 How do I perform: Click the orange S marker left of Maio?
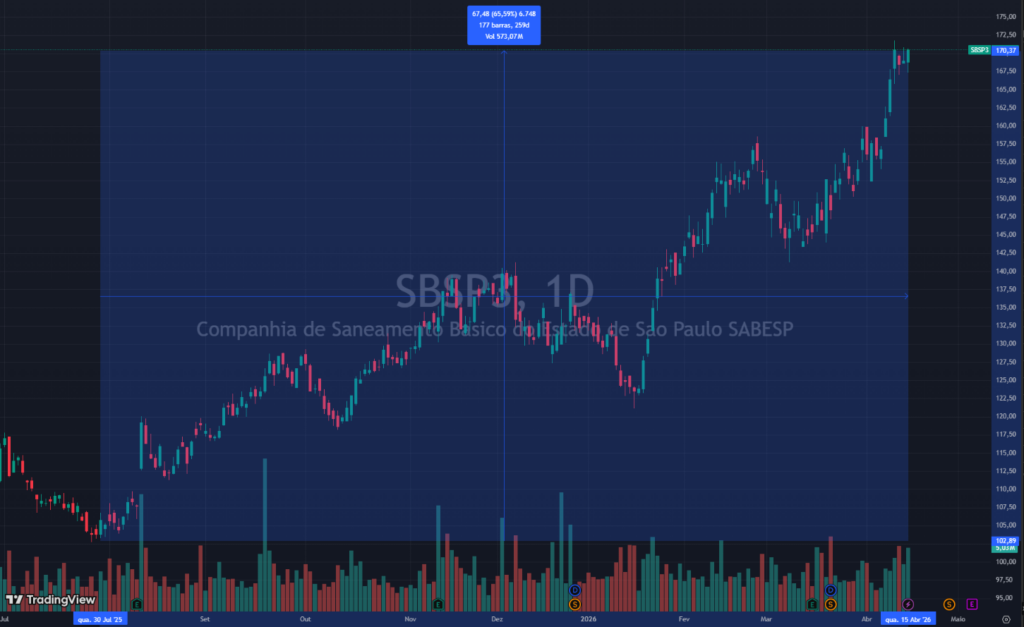tap(948, 604)
